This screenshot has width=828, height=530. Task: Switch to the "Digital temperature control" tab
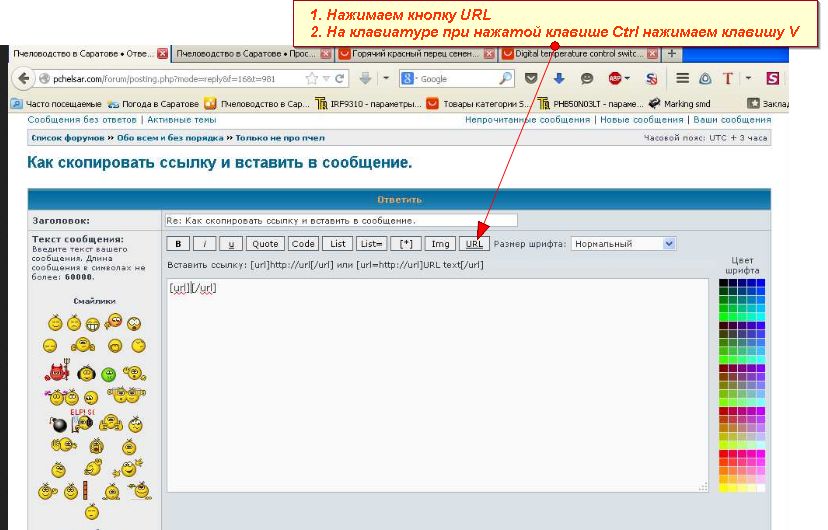coord(575,53)
